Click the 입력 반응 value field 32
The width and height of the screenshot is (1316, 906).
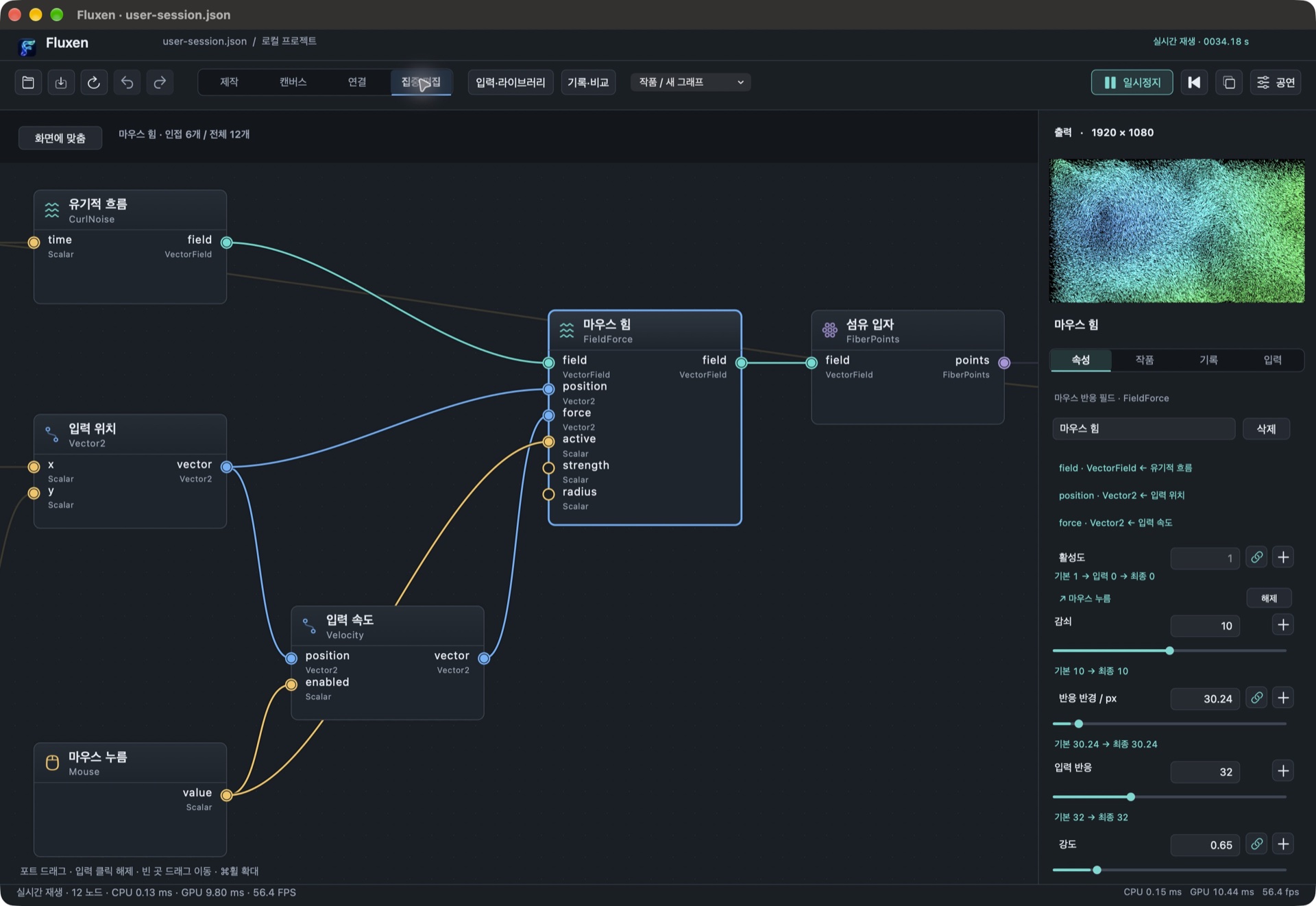coord(1205,772)
